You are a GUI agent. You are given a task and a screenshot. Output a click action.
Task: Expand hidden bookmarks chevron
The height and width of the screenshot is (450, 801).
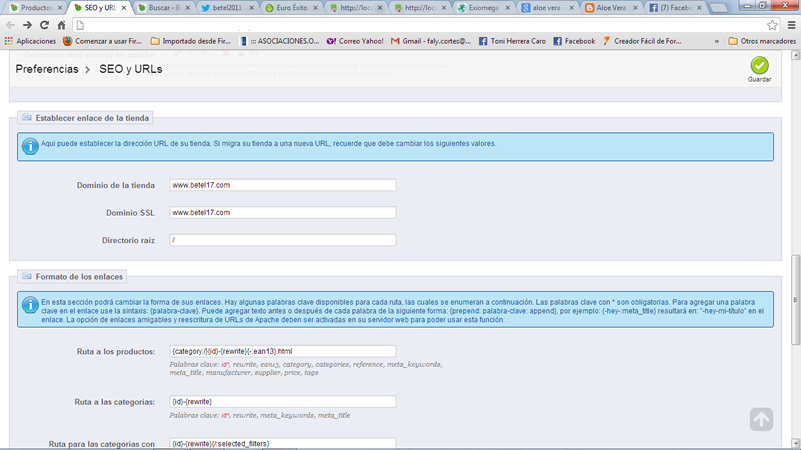(x=716, y=41)
